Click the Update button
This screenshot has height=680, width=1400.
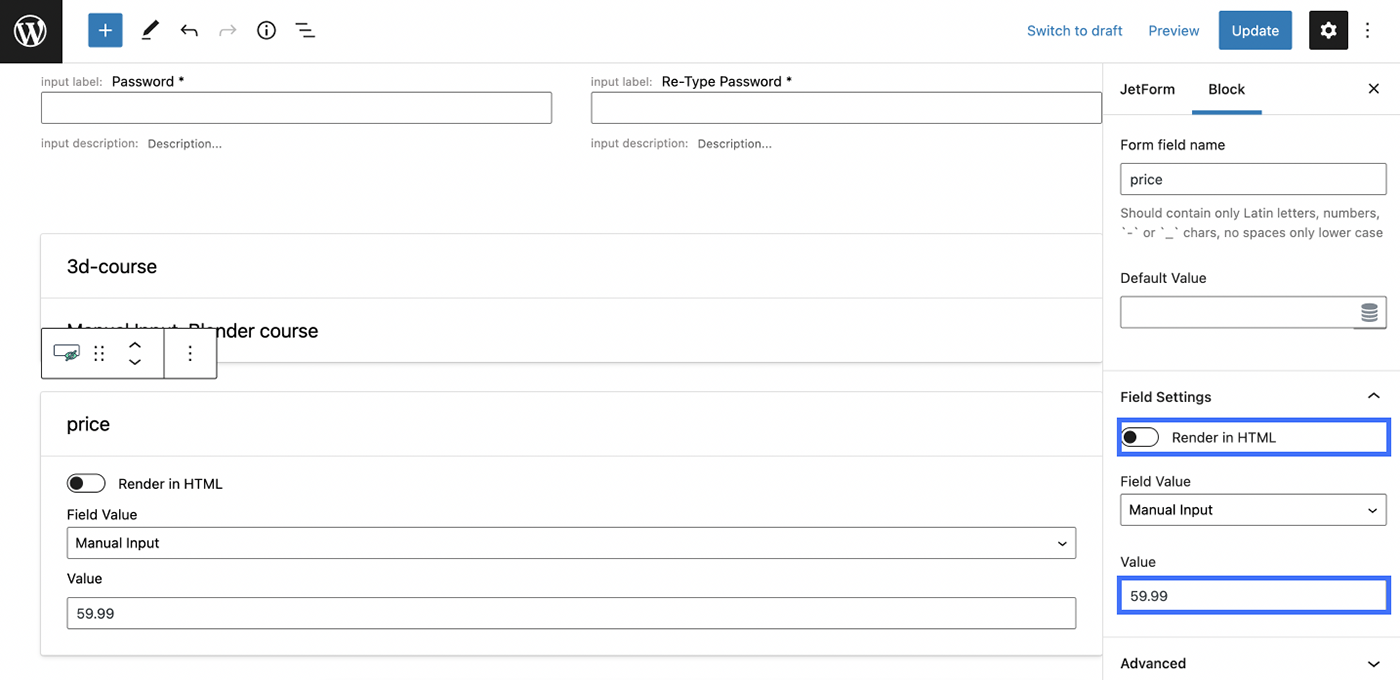click(x=1255, y=30)
